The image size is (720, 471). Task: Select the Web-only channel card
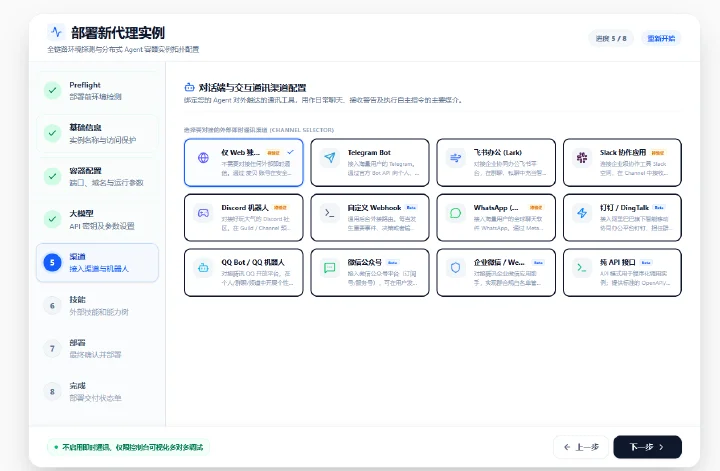tap(244, 163)
